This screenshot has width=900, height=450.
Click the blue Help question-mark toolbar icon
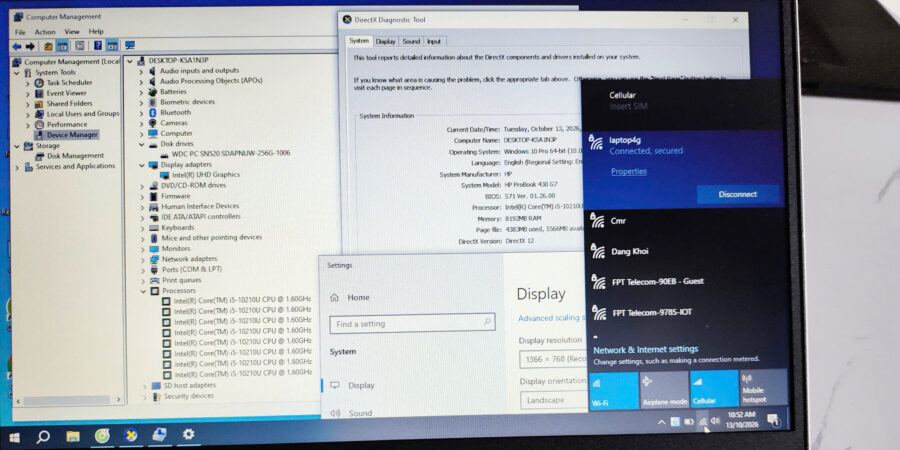pos(98,45)
